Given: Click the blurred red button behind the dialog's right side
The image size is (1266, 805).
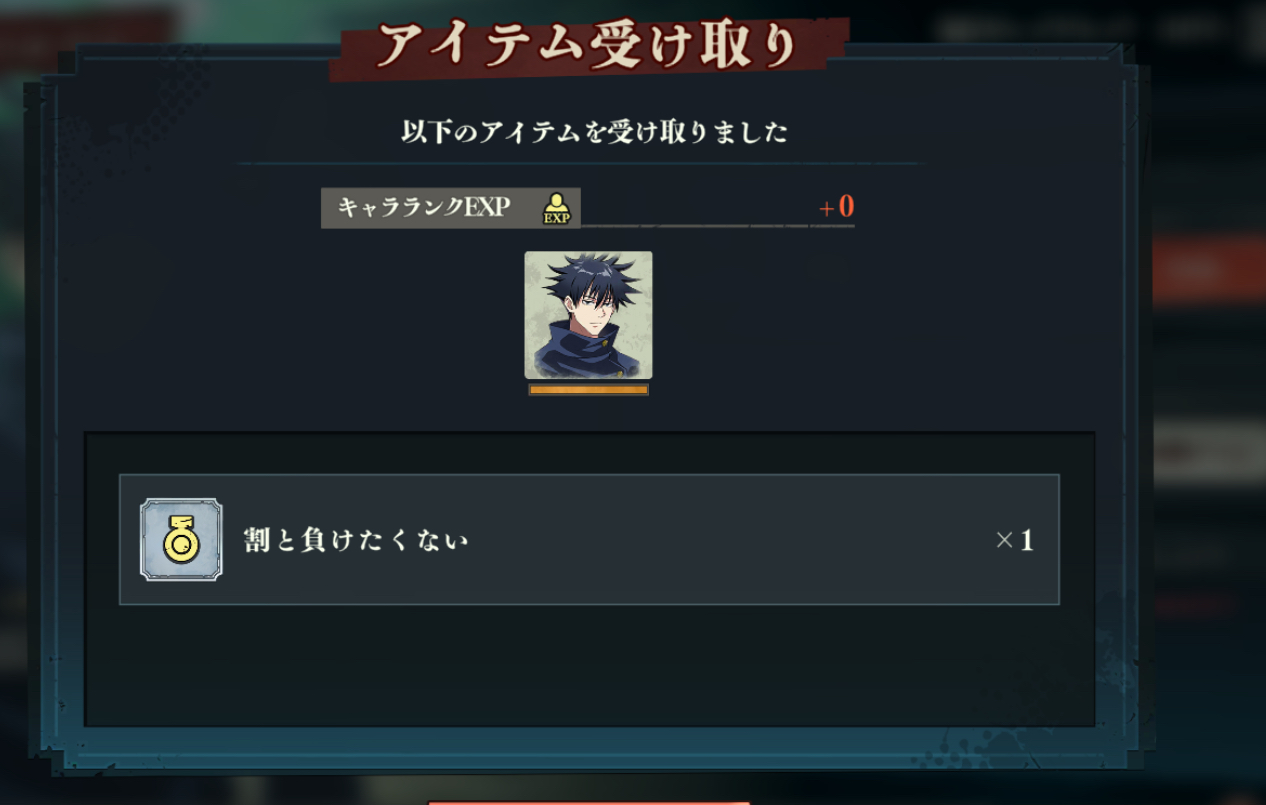Looking at the screenshot, I should point(1208,269).
